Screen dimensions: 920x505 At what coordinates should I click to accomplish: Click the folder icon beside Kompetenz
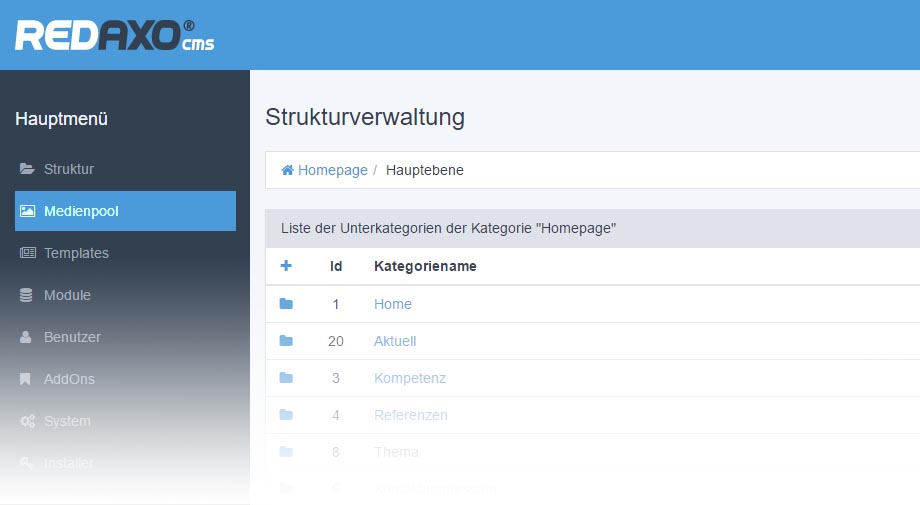coord(286,378)
